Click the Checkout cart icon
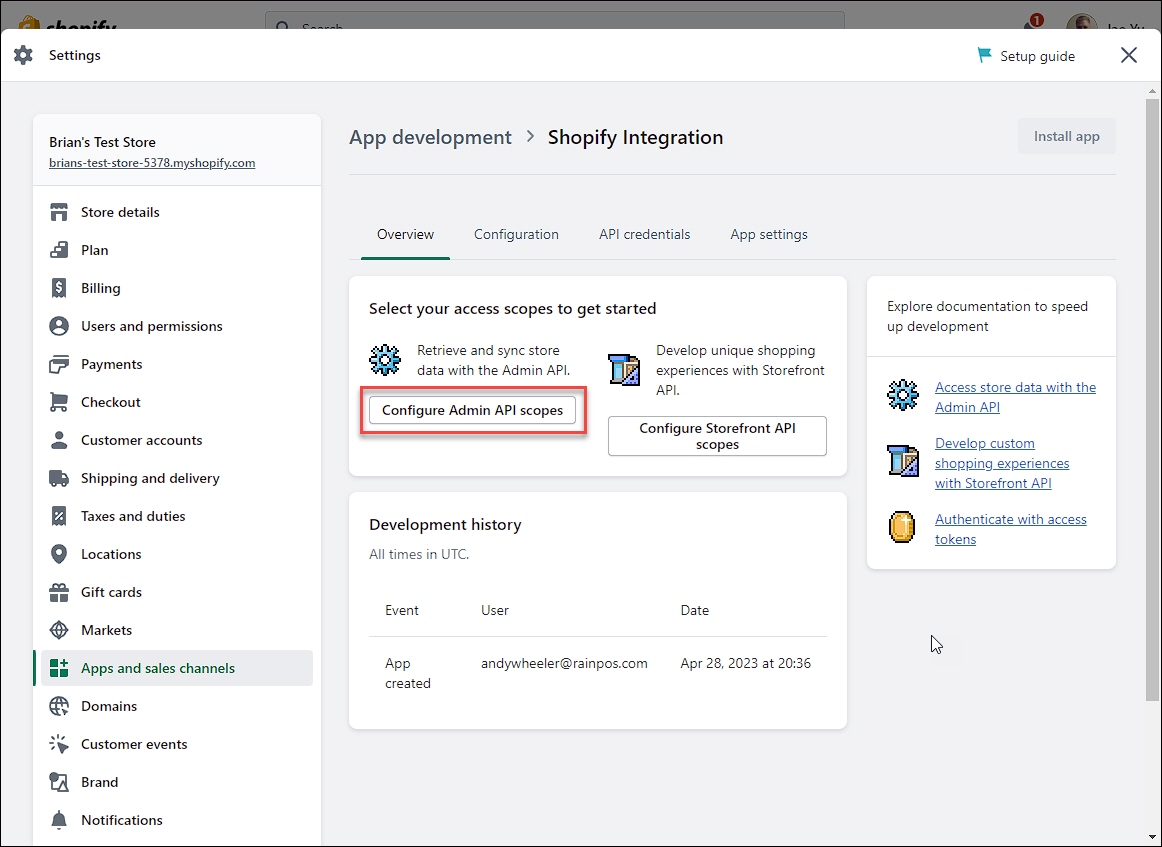This screenshot has width=1162, height=847. [x=59, y=402]
